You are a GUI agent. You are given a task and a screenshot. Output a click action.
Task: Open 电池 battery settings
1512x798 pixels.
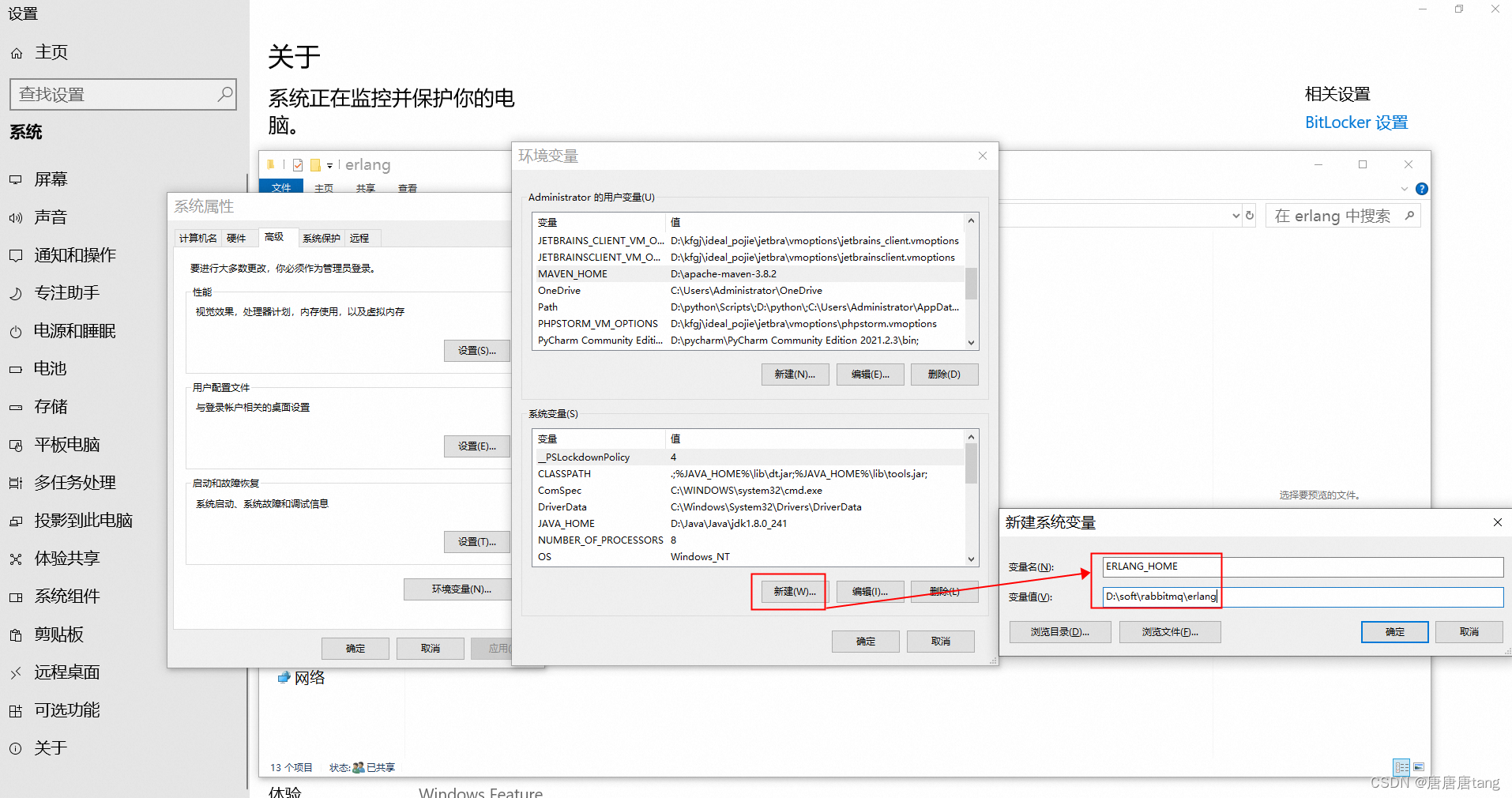(39, 369)
